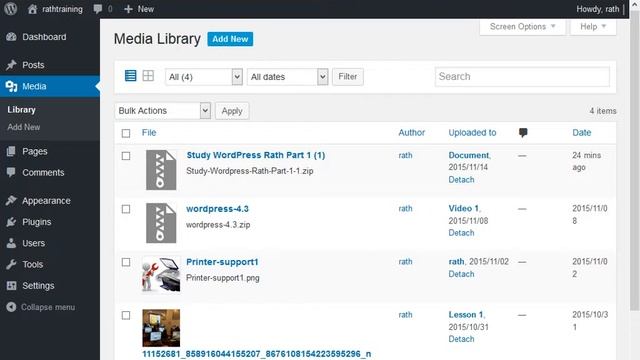Open the Study WordPress Rath Part 1 (1) link
The width and height of the screenshot is (640, 360).
point(256,155)
